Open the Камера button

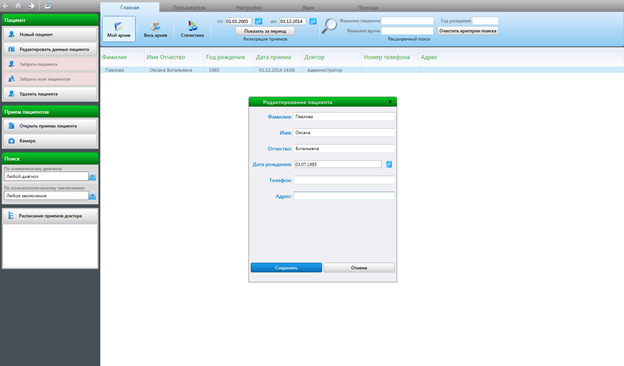click(50, 141)
